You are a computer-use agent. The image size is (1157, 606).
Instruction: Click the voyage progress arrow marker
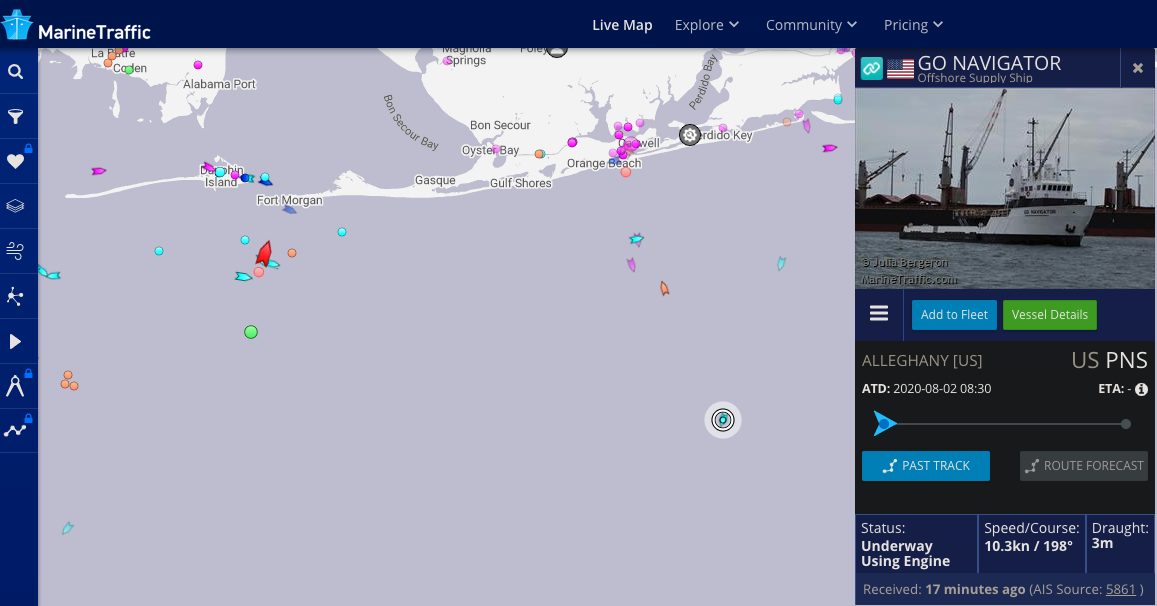[884, 424]
